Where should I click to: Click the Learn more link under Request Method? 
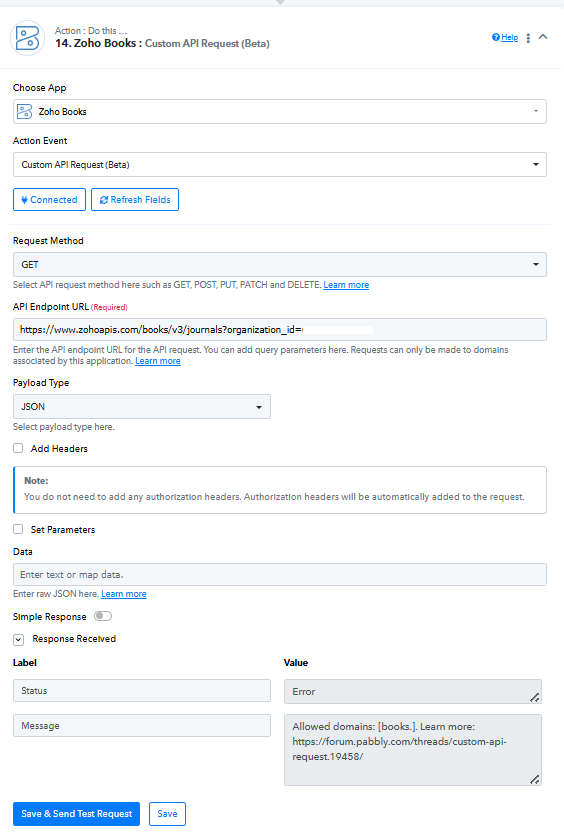(x=346, y=285)
